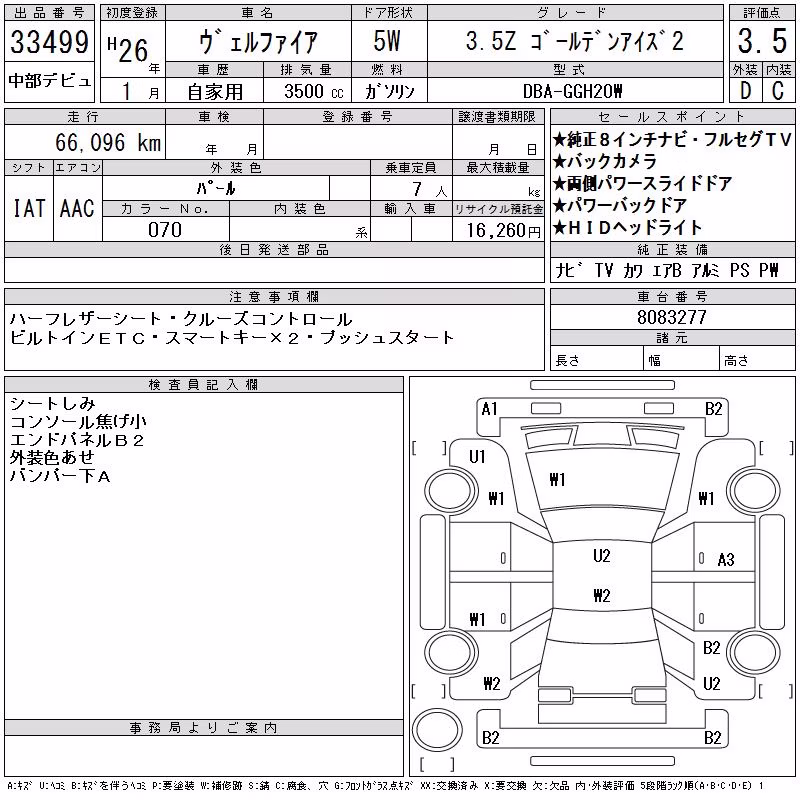Image resolution: width=800 pixels, height=800 pixels.
Task: Select mileage 66,096 km
Action: [x=108, y=142]
